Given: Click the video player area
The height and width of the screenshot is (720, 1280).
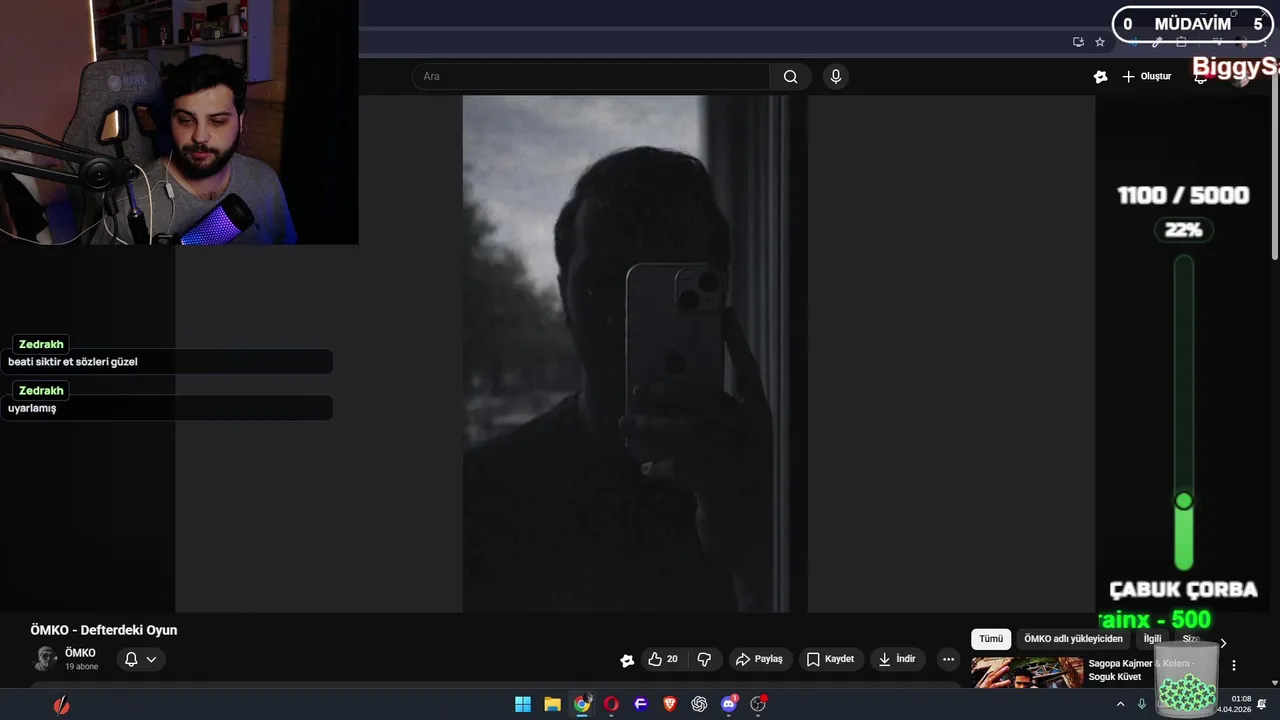Looking at the screenshot, I should coord(635,353).
